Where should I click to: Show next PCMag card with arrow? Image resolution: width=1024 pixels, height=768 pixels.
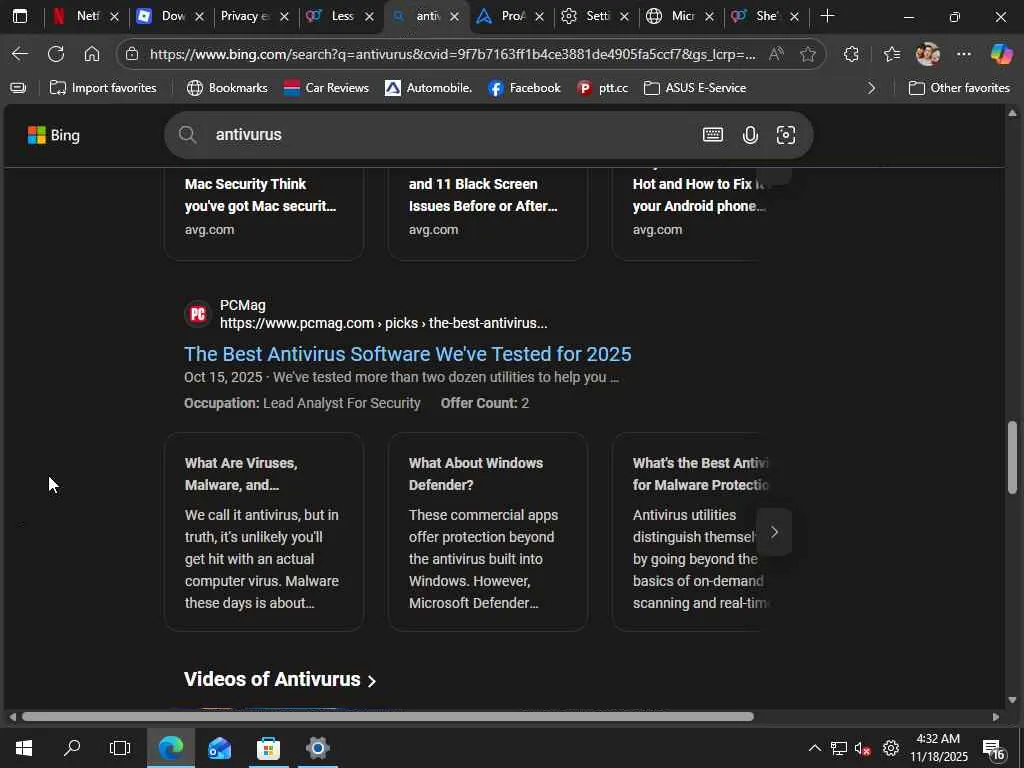(x=774, y=532)
